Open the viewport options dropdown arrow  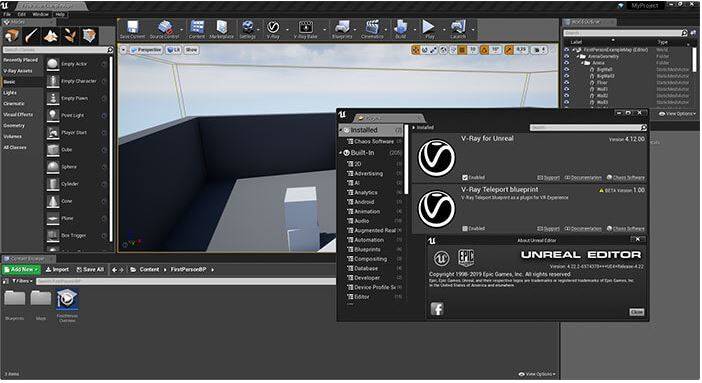(x=124, y=50)
